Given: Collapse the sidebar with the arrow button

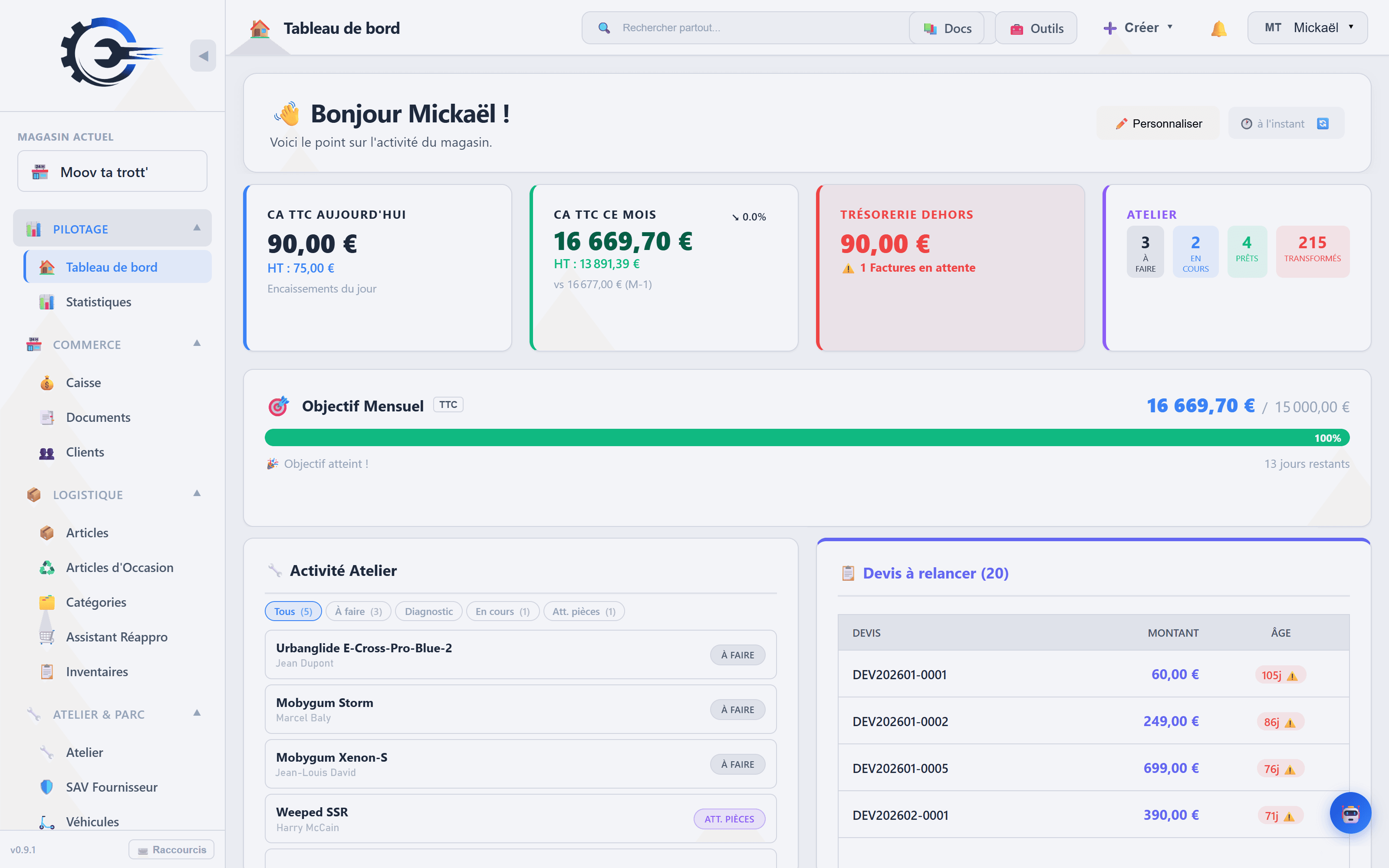Looking at the screenshot, I should [x=203, y=56].
